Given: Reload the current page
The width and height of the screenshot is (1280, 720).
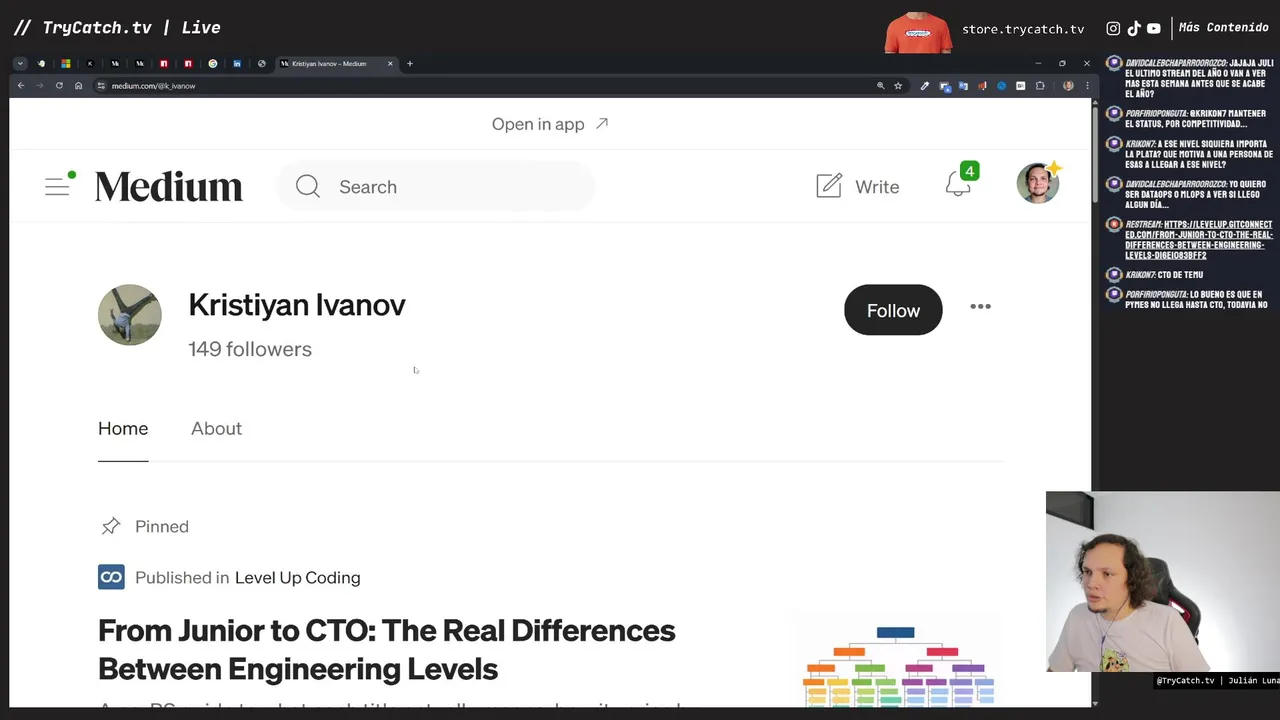Looking at the screenshot, I should pos(59,86).
